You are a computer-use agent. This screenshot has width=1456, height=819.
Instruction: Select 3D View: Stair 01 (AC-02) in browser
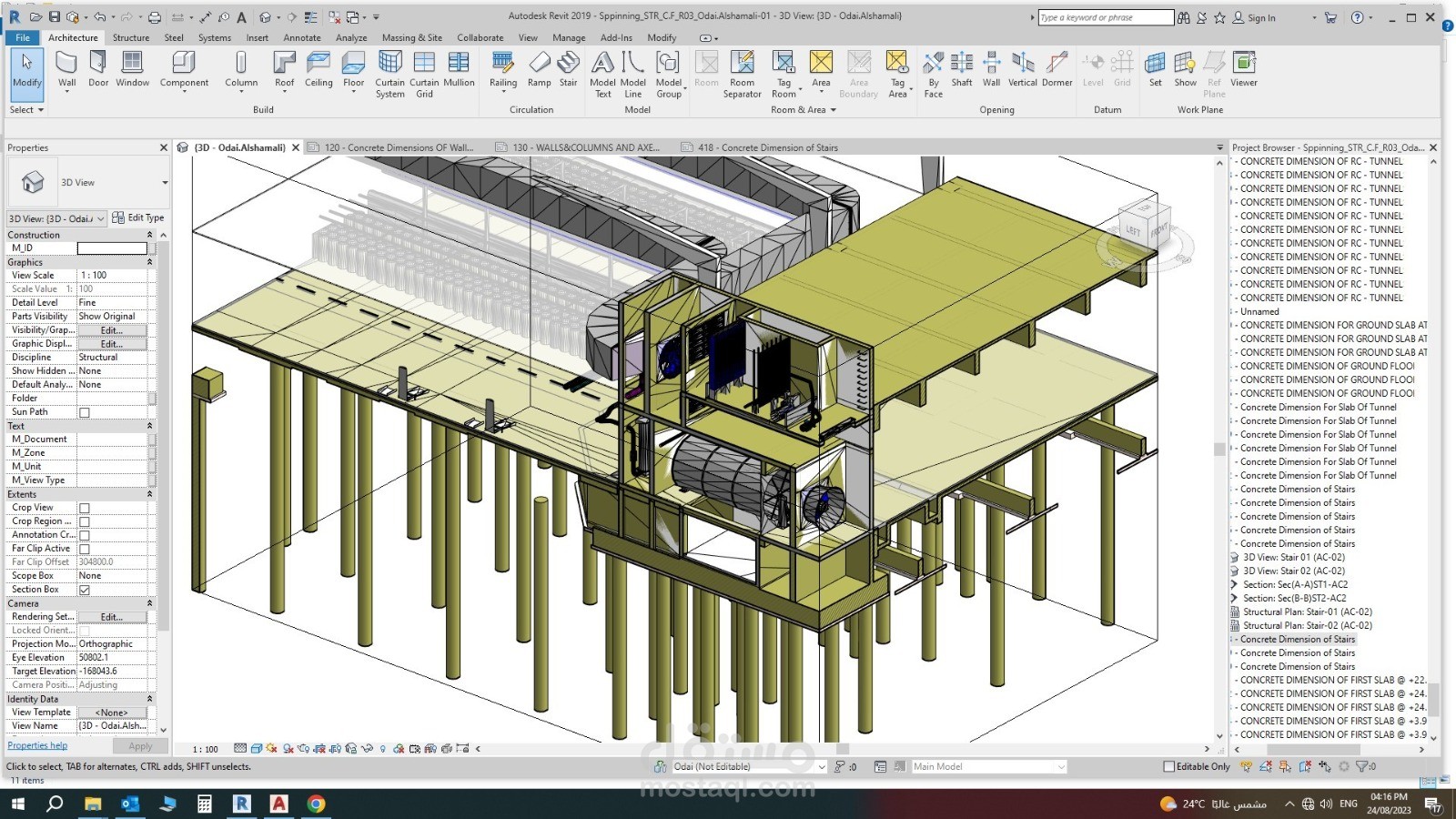pos(1294,558)
